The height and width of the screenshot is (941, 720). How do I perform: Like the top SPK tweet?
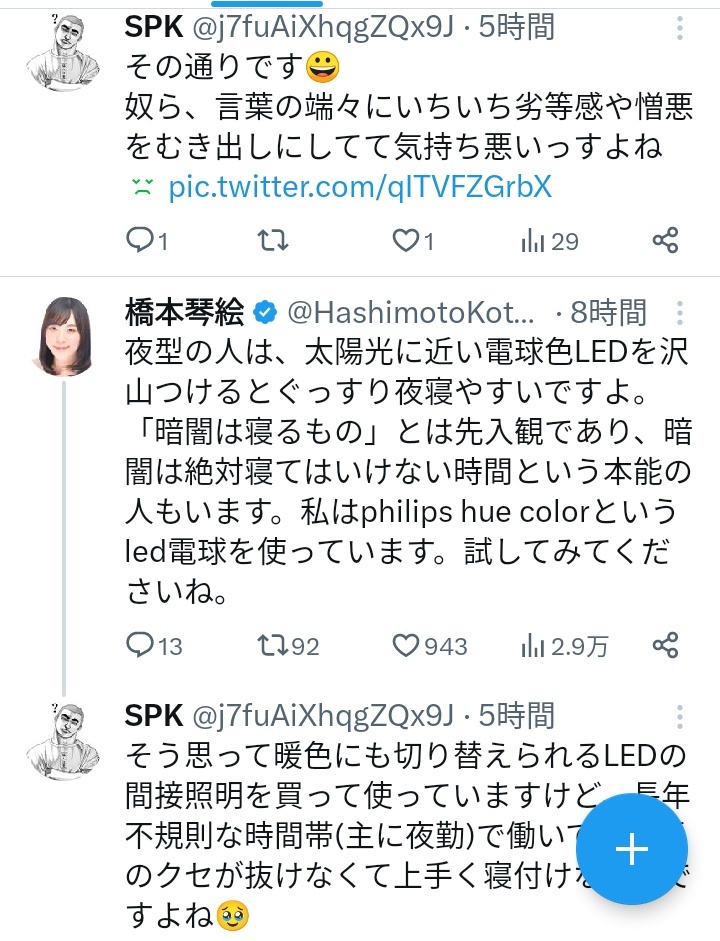pyautogui.click(x=405, y=240)
